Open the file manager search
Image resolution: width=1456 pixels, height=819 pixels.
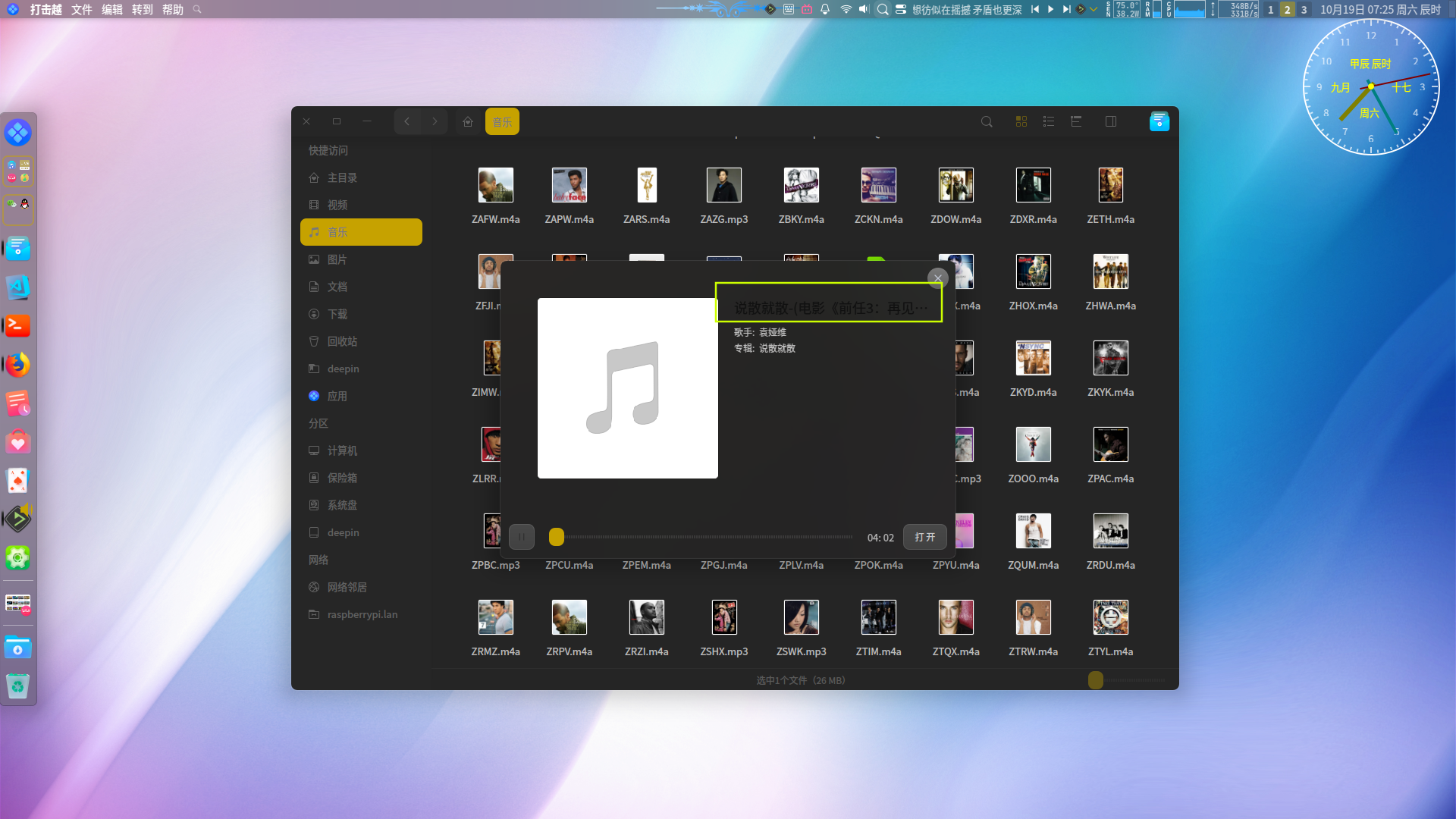pyautogui.click(x=987, y=121)
